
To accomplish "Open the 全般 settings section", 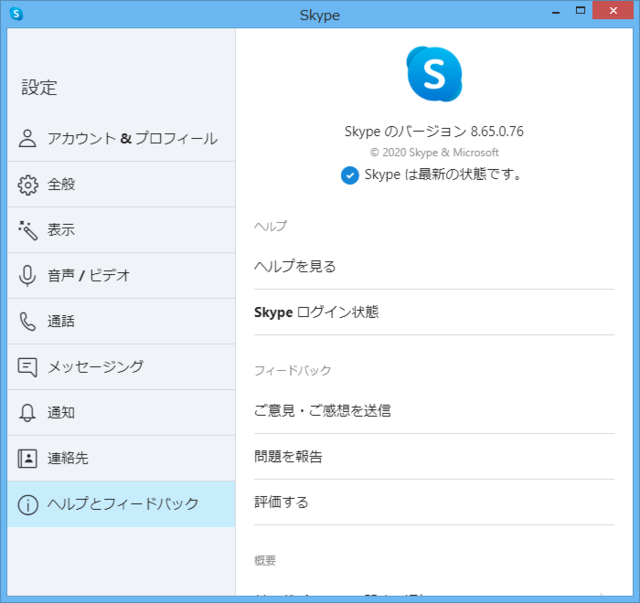I will [121, 185].
